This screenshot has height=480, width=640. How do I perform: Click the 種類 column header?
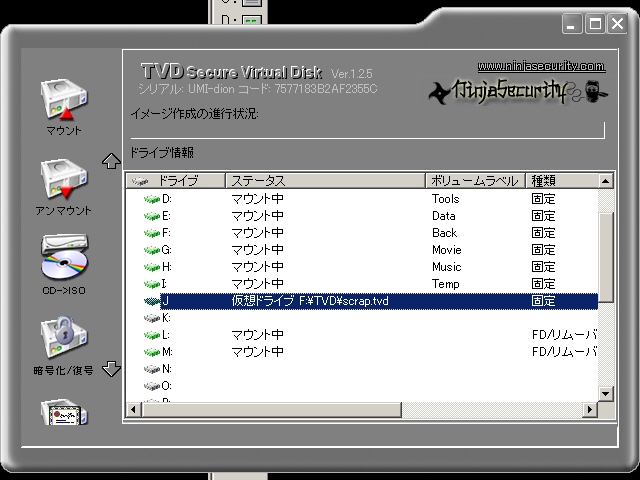[560, 181]
